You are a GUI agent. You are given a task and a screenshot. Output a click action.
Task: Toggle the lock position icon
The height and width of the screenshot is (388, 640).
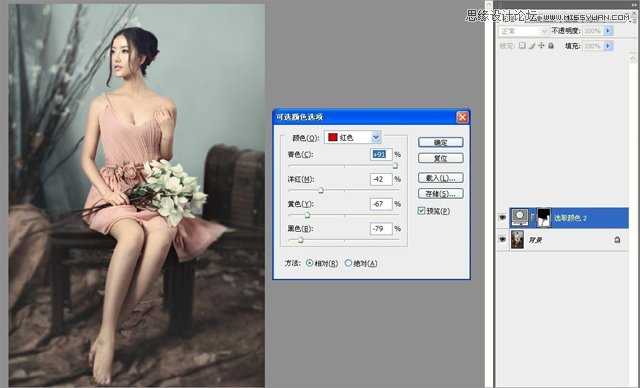542,46
